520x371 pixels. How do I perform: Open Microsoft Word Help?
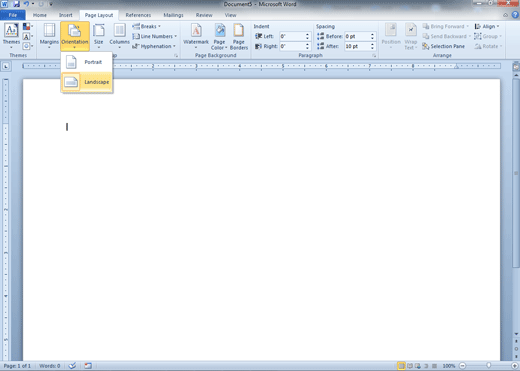[515, 15]
